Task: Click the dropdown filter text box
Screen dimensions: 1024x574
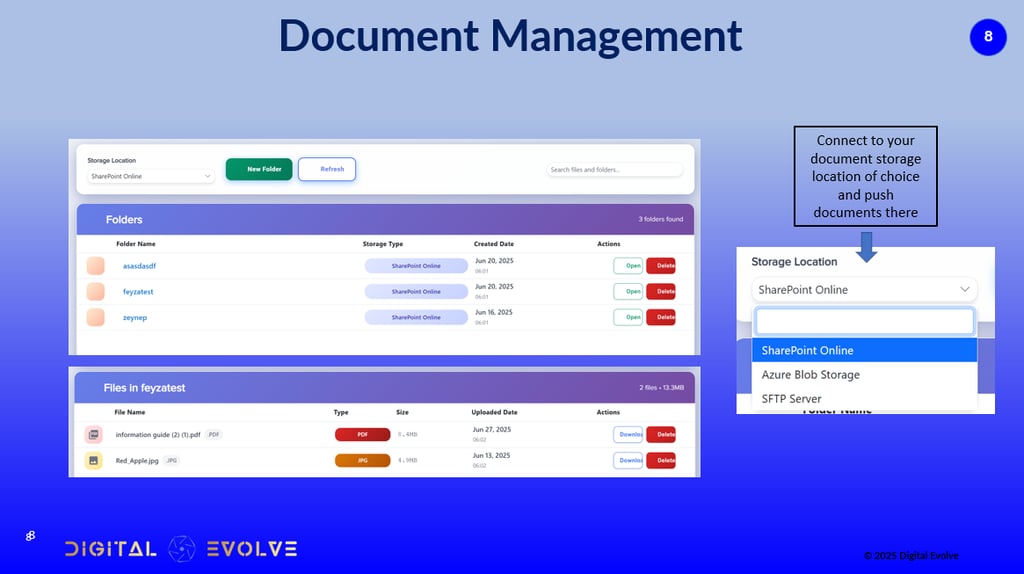Action: [x=864, y=321]
